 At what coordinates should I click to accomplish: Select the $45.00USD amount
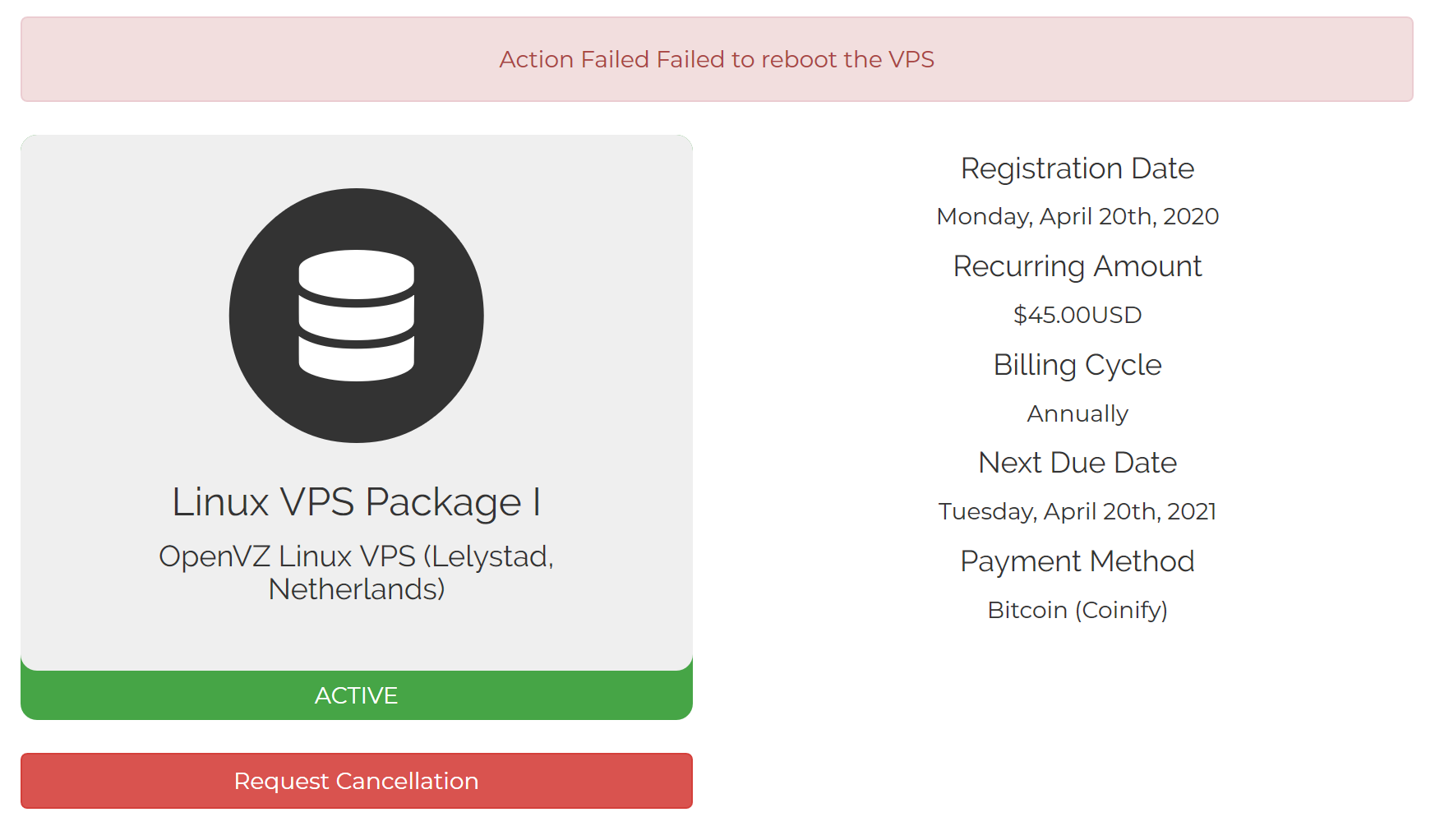(x=1077, y=315)
